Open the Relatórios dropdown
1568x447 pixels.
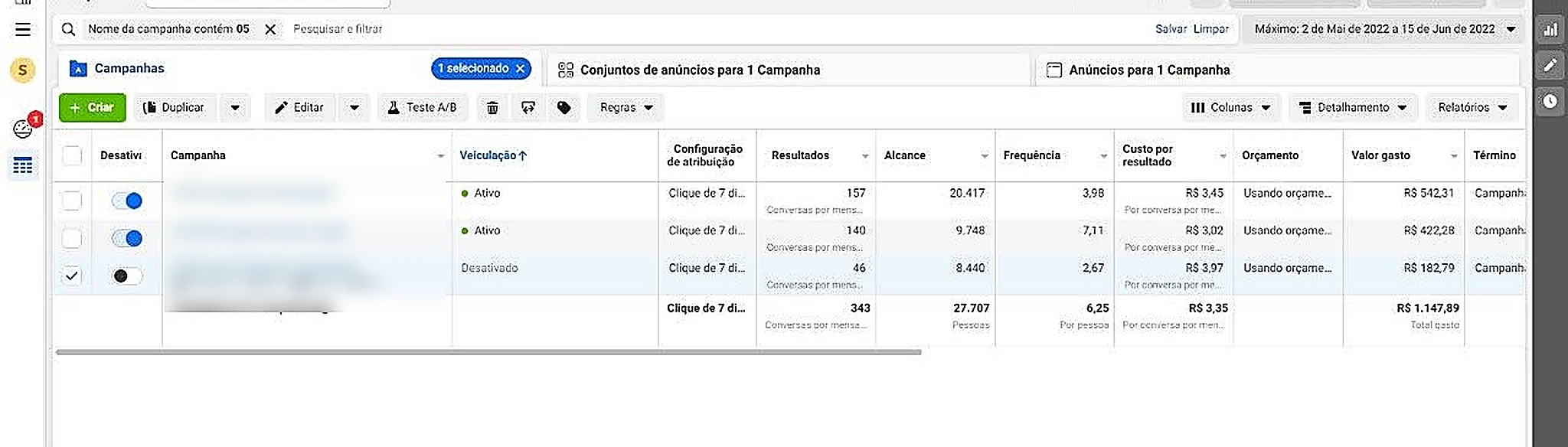click(x=1472, y=108)
